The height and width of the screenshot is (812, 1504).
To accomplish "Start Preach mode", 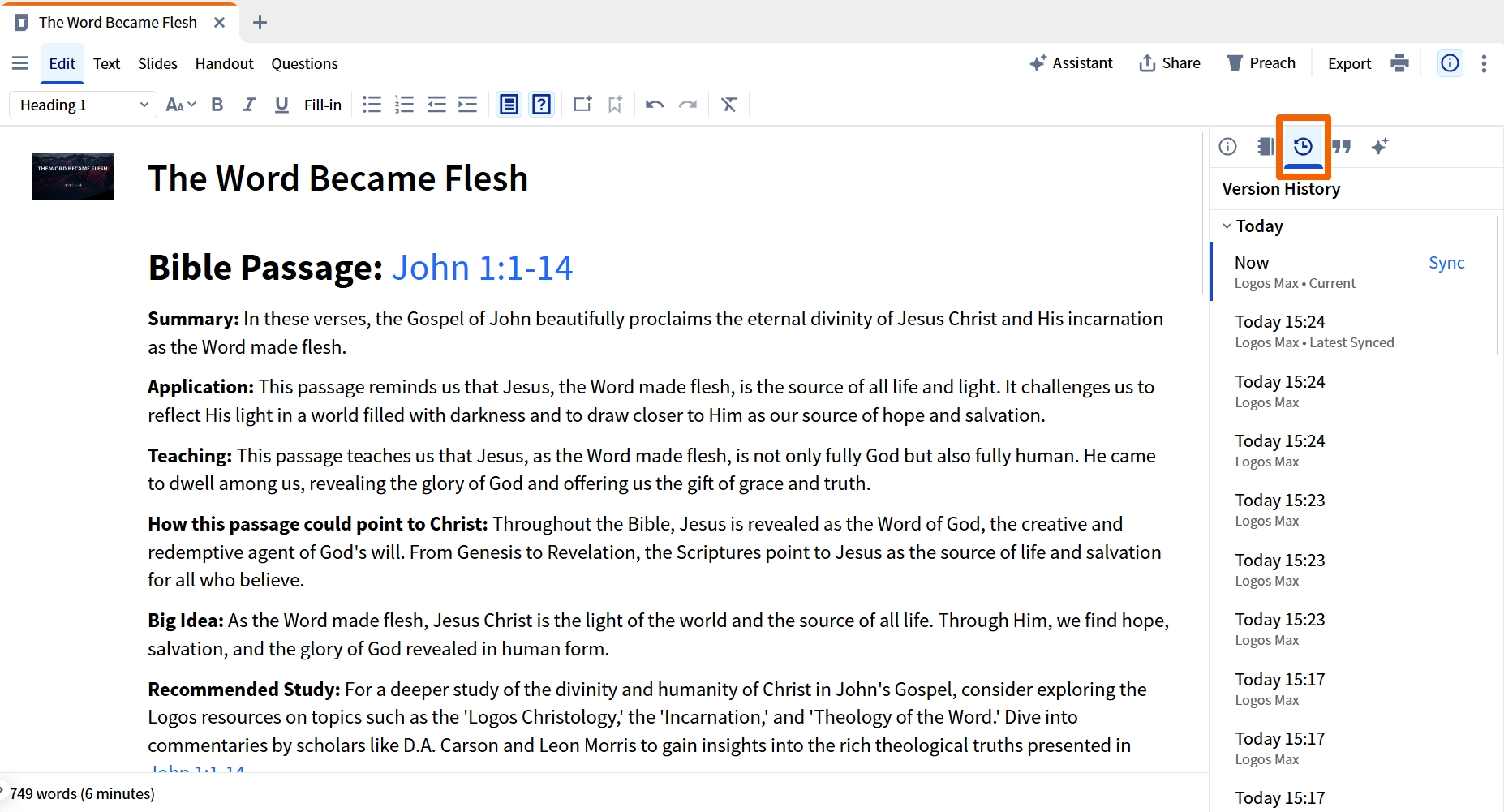I will click(x=1261, y=63).
